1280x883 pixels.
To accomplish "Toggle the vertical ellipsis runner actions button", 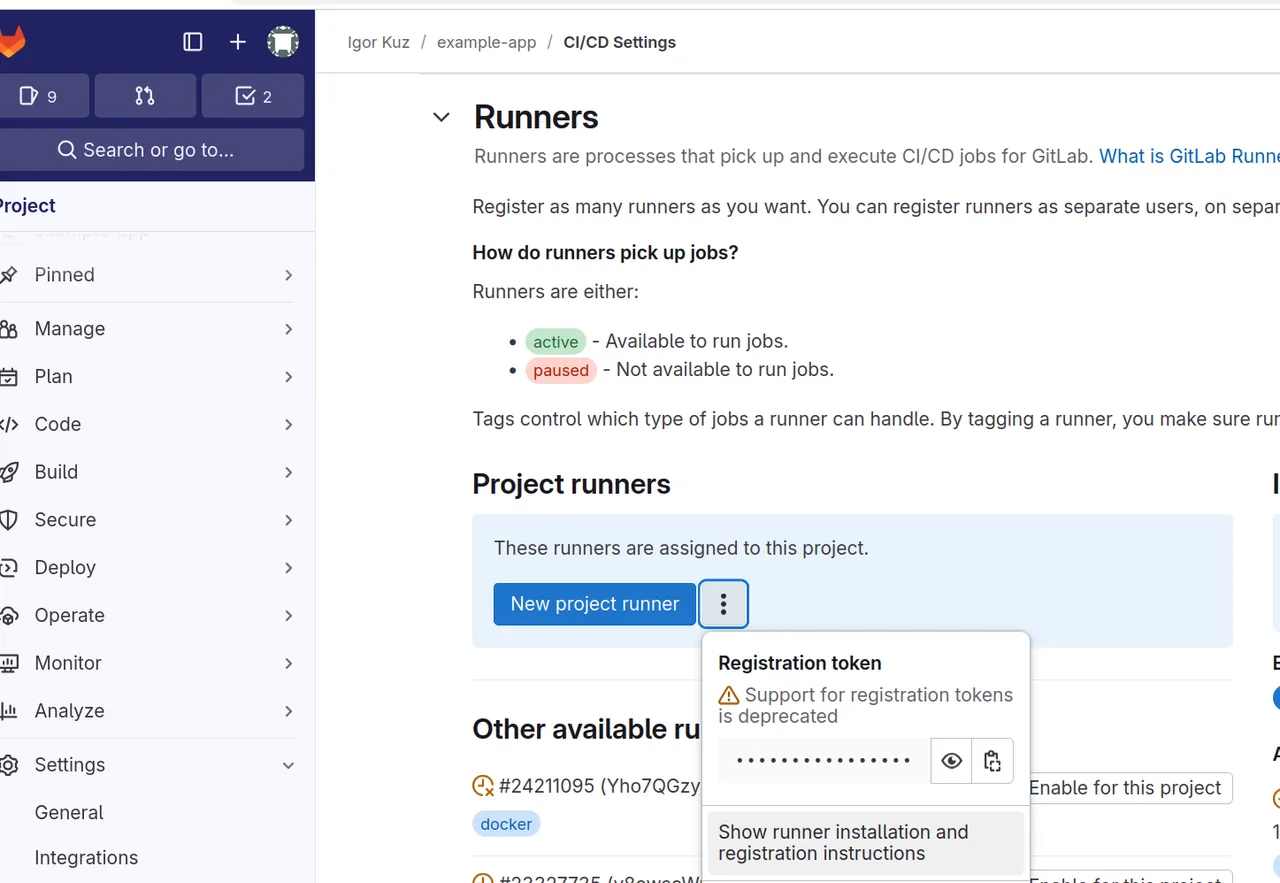I will (x=724, y=604).
